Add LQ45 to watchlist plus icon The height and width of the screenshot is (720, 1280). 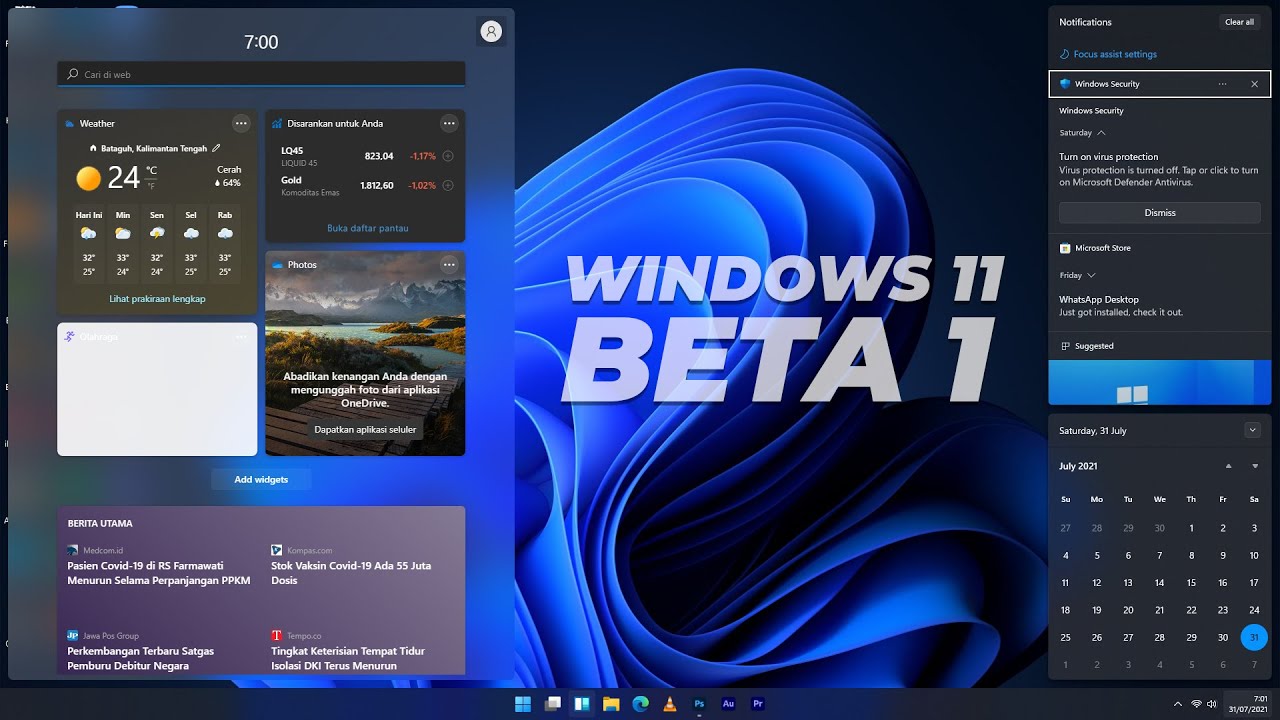pyautogui.click(x=447, y=156)
